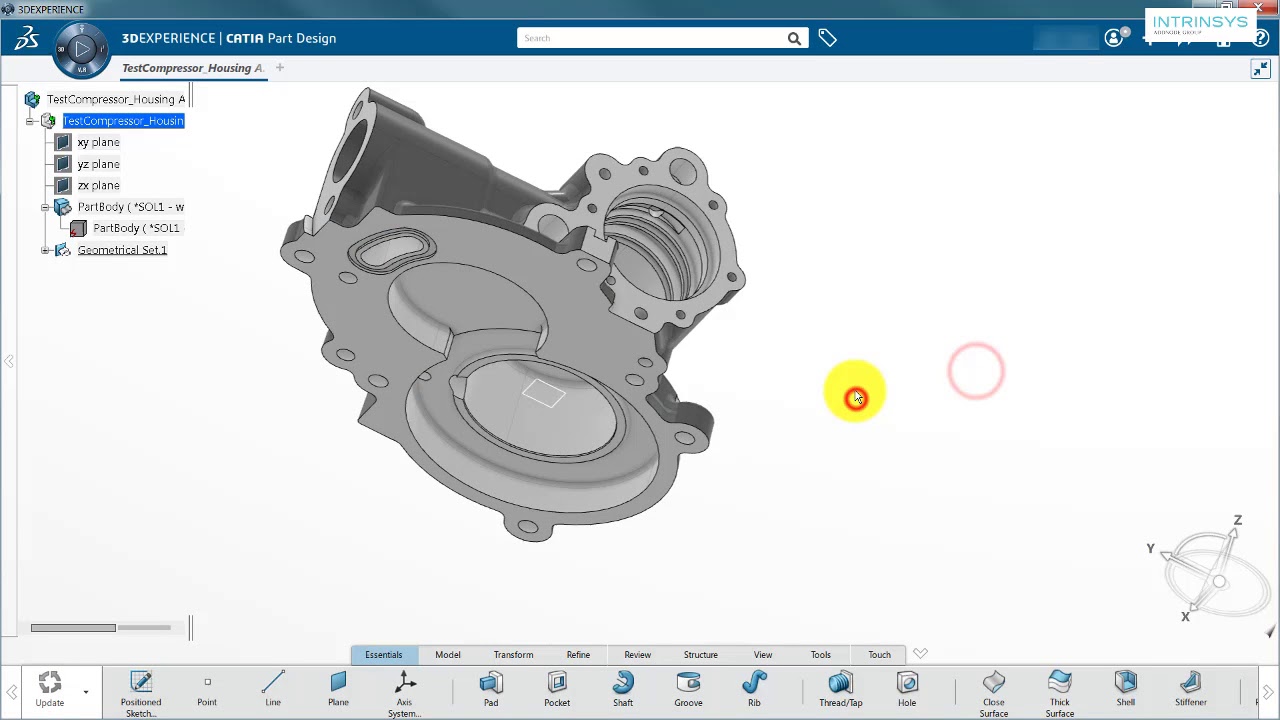1280x720 pixels.
Task: Select Positioned Sketch tool
Action: click(x=141, y=693)
